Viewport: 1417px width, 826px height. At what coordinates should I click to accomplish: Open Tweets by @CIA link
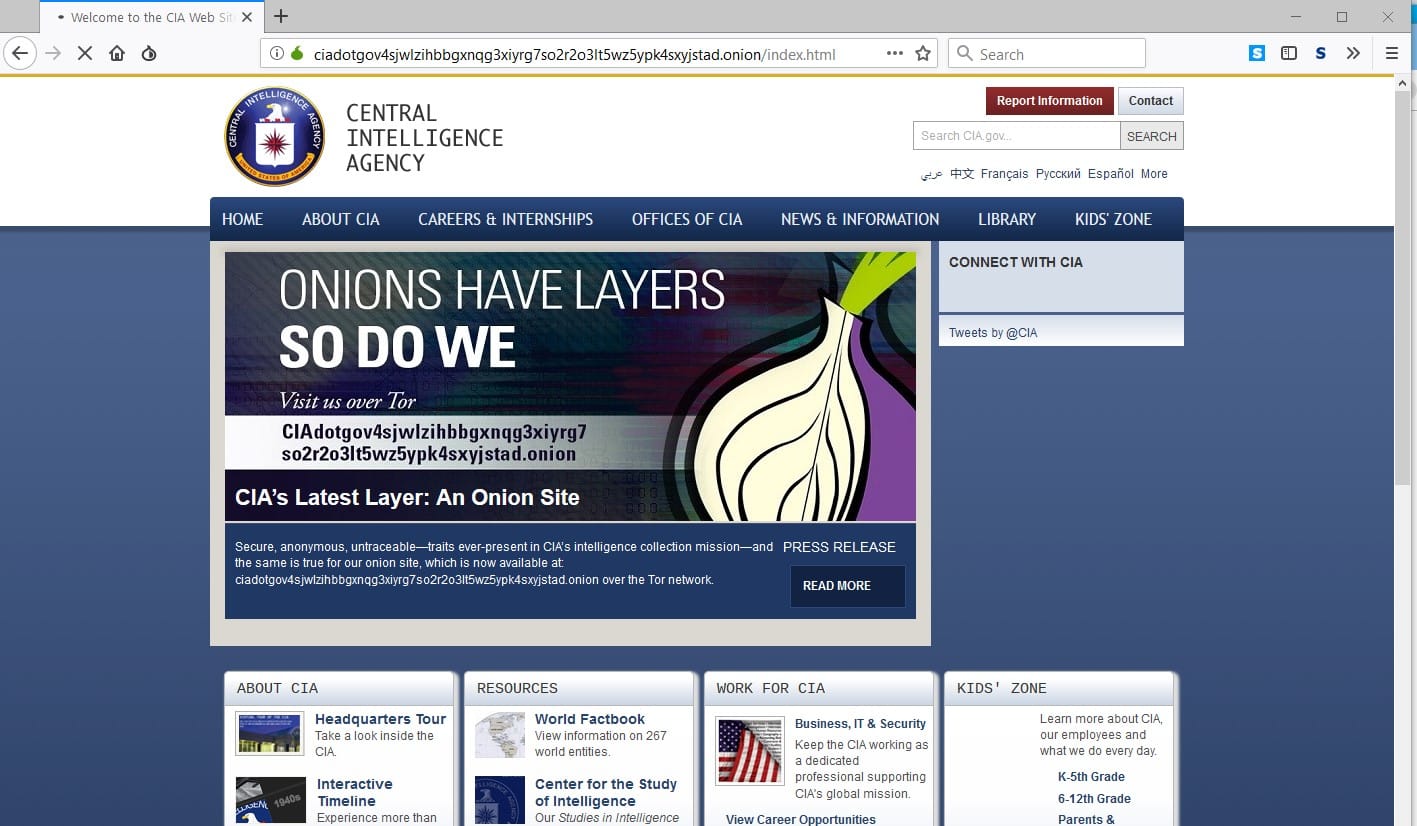pyautogui.click(x=993, y=333)
